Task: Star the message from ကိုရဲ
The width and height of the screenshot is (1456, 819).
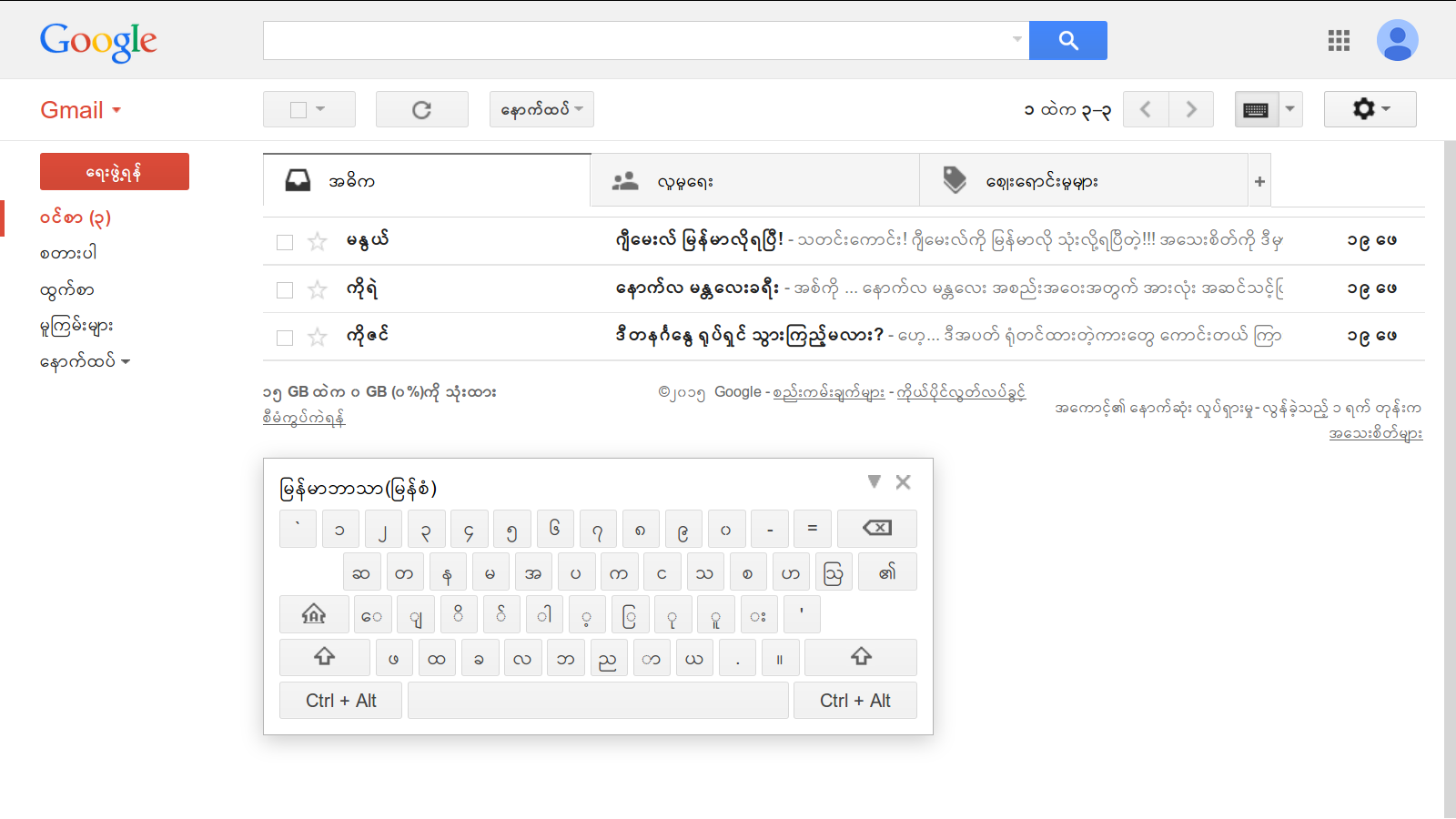Action: coord(318,289)
